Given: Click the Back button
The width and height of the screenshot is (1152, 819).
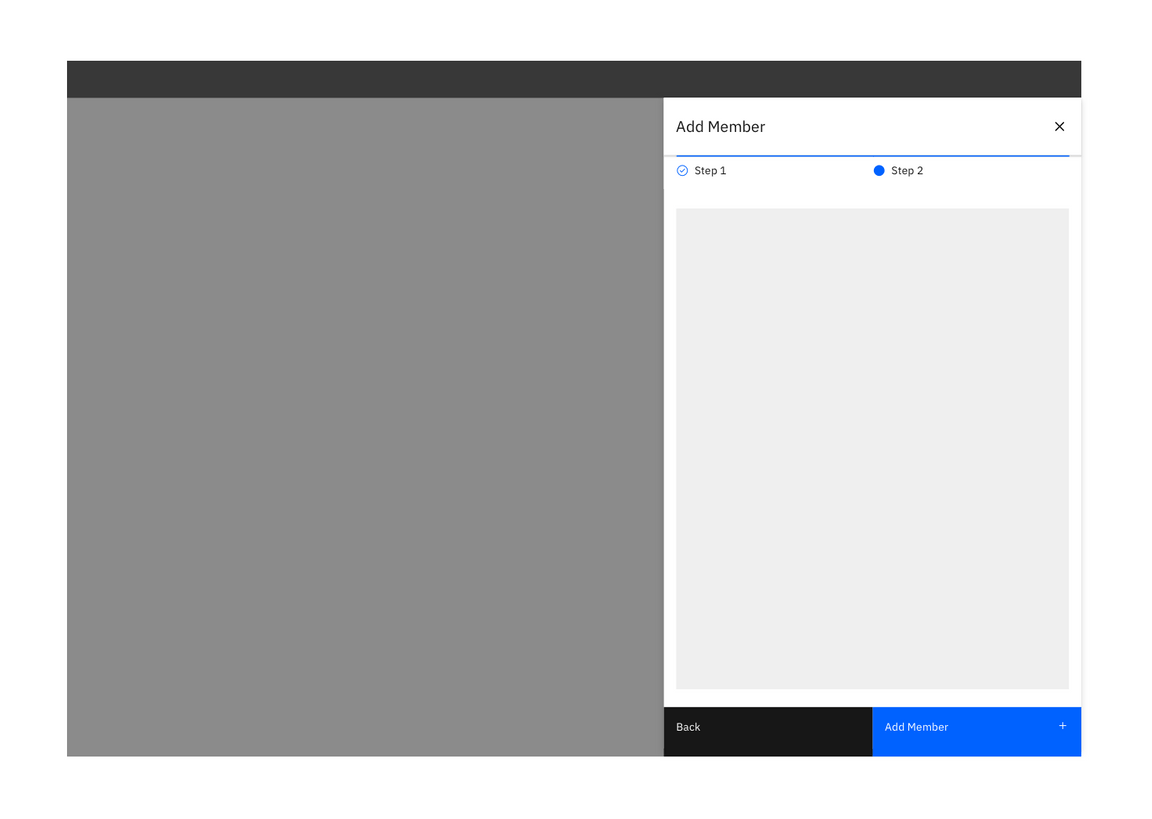Looking at the screenshot, I should click(767, 731).
